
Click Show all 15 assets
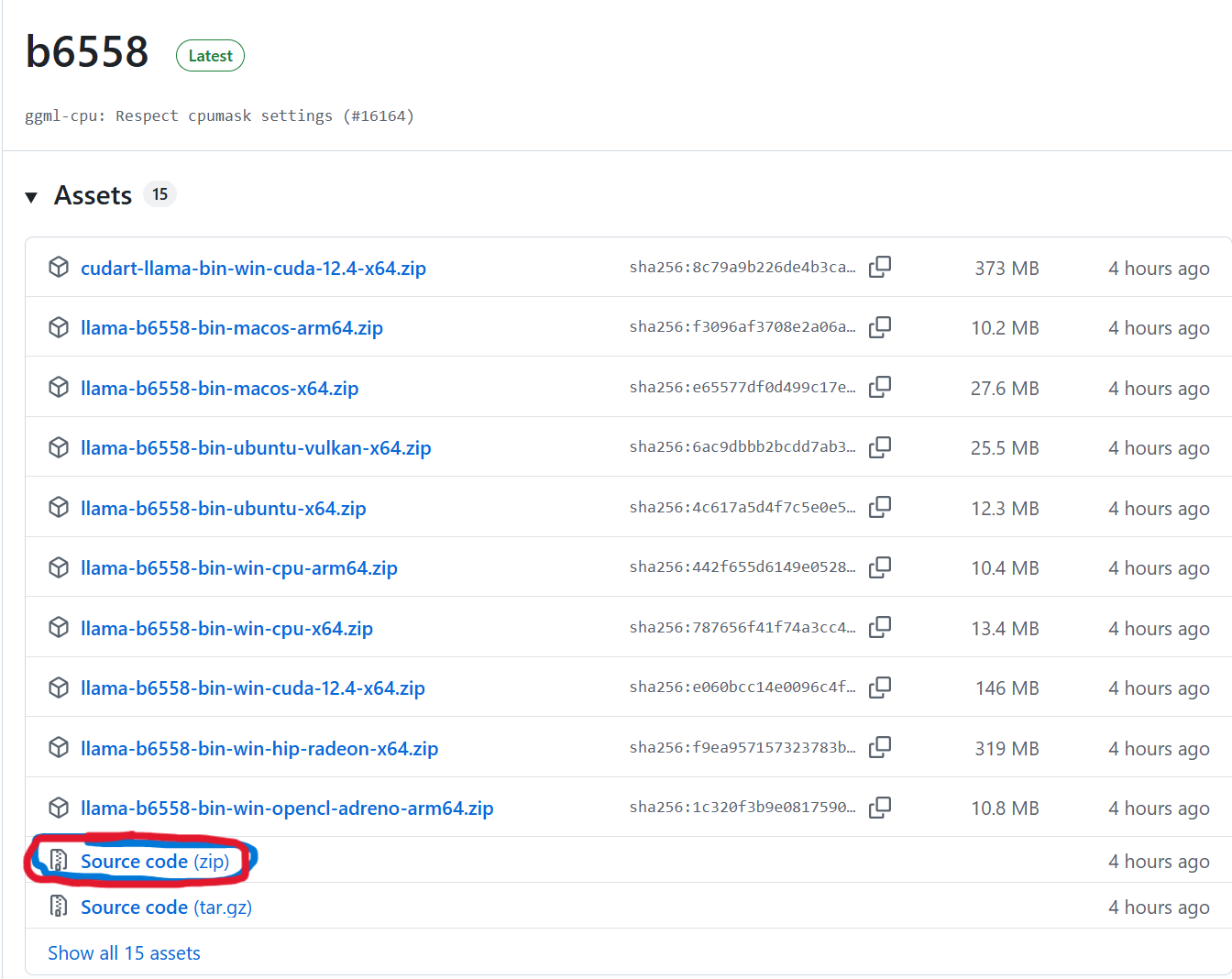[x=124, y=953]
